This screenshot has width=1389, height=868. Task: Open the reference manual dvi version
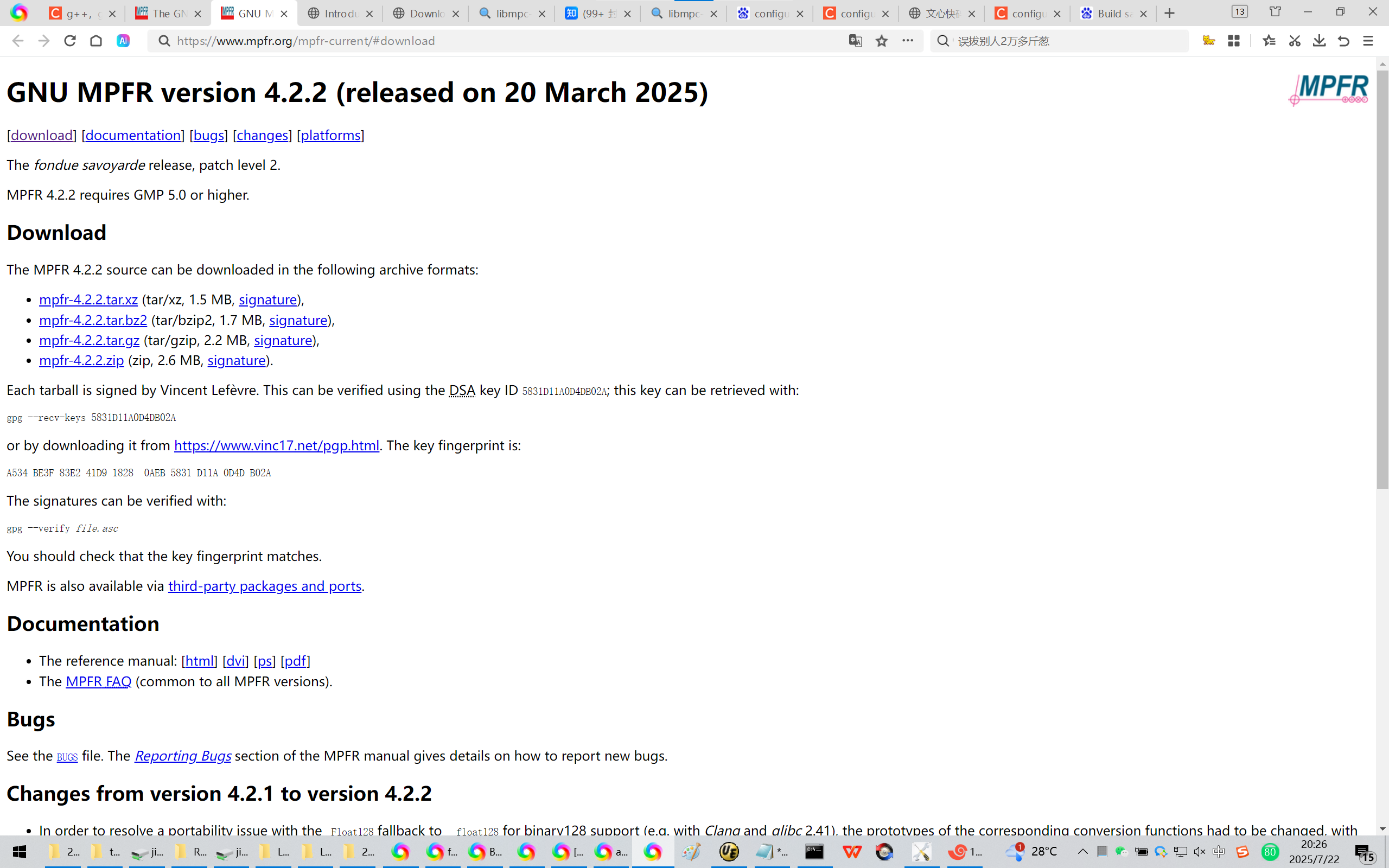coord(235,661)
